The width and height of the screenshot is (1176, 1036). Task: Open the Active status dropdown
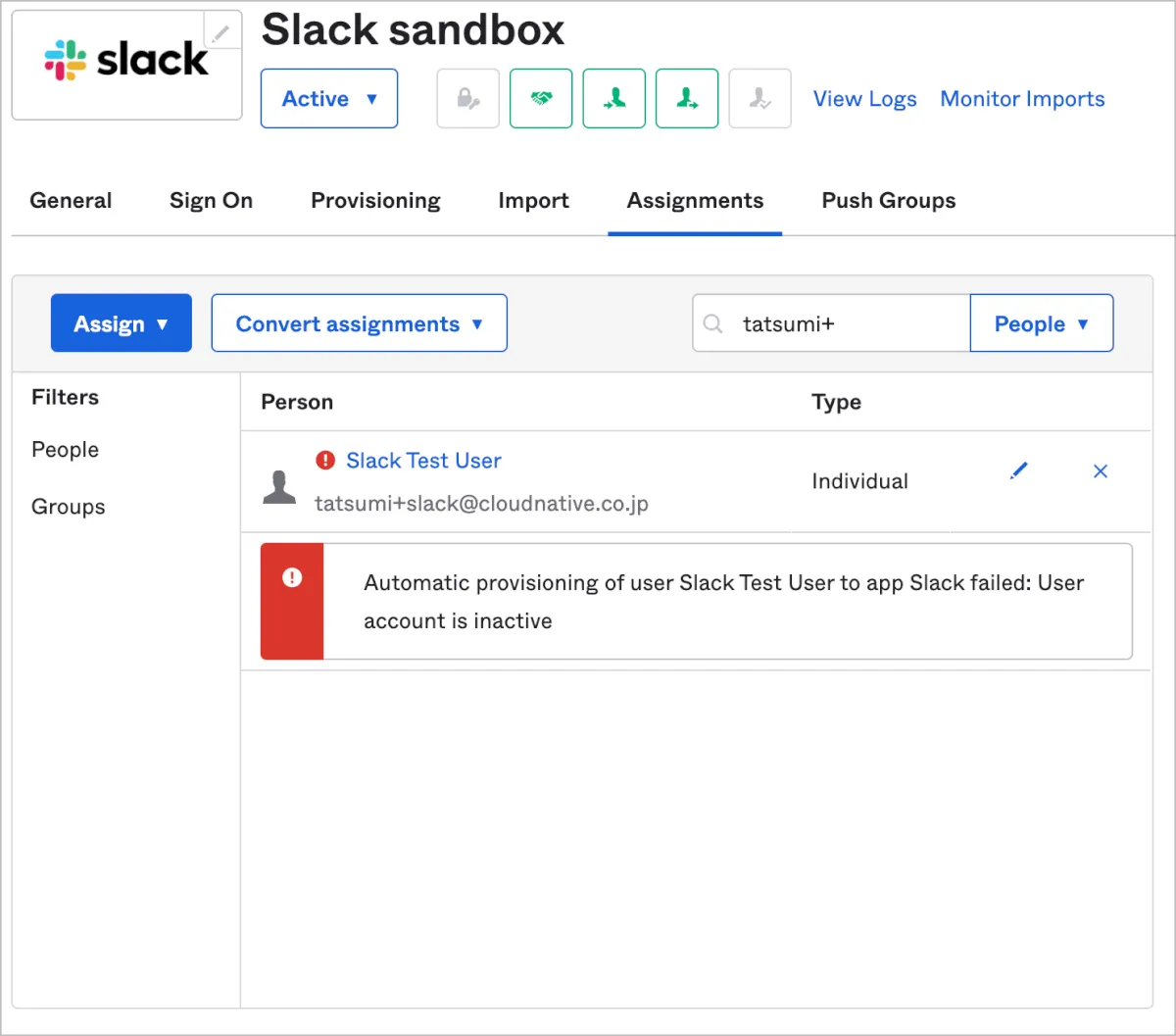[329, 99]
